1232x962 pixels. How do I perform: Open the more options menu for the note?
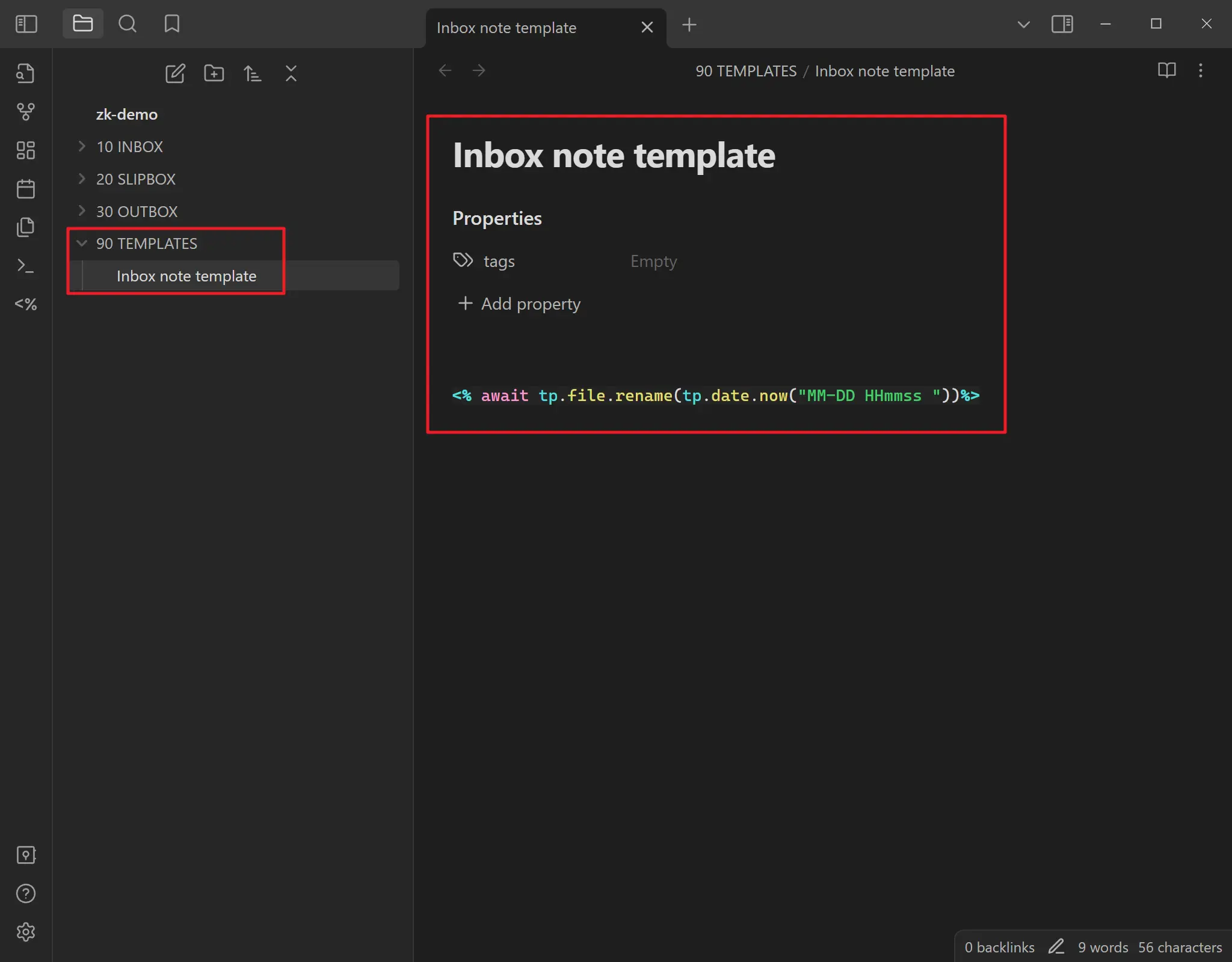pos(1201,71)
